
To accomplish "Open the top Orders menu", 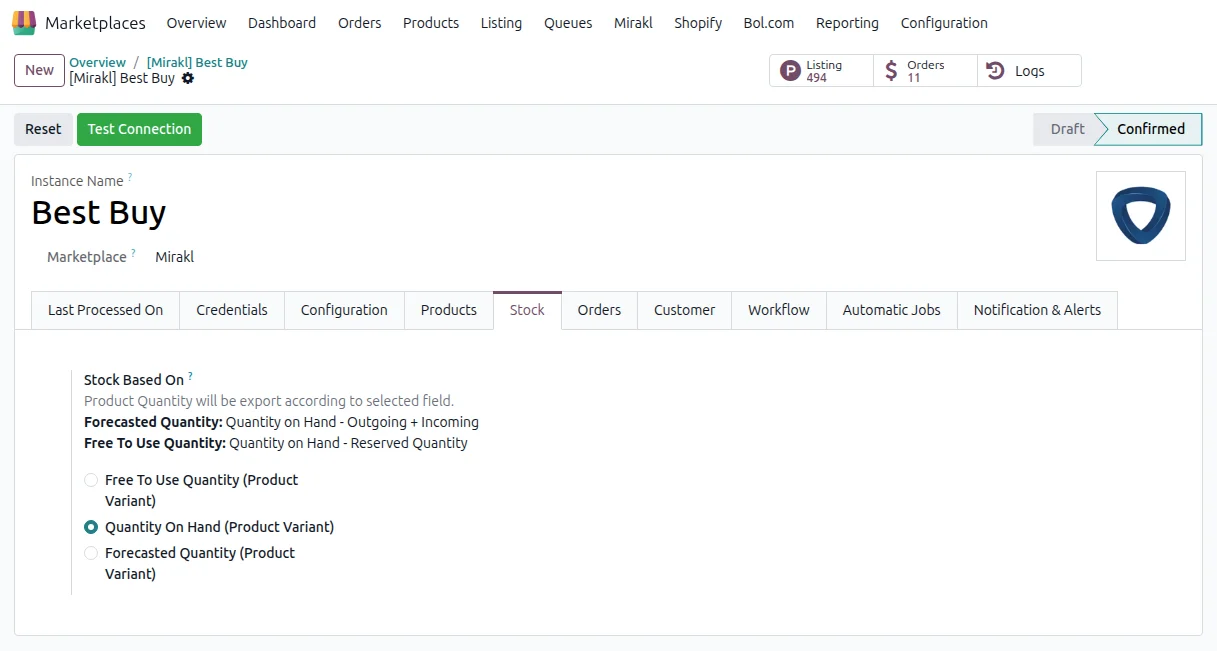I will [x=360, y=23].
